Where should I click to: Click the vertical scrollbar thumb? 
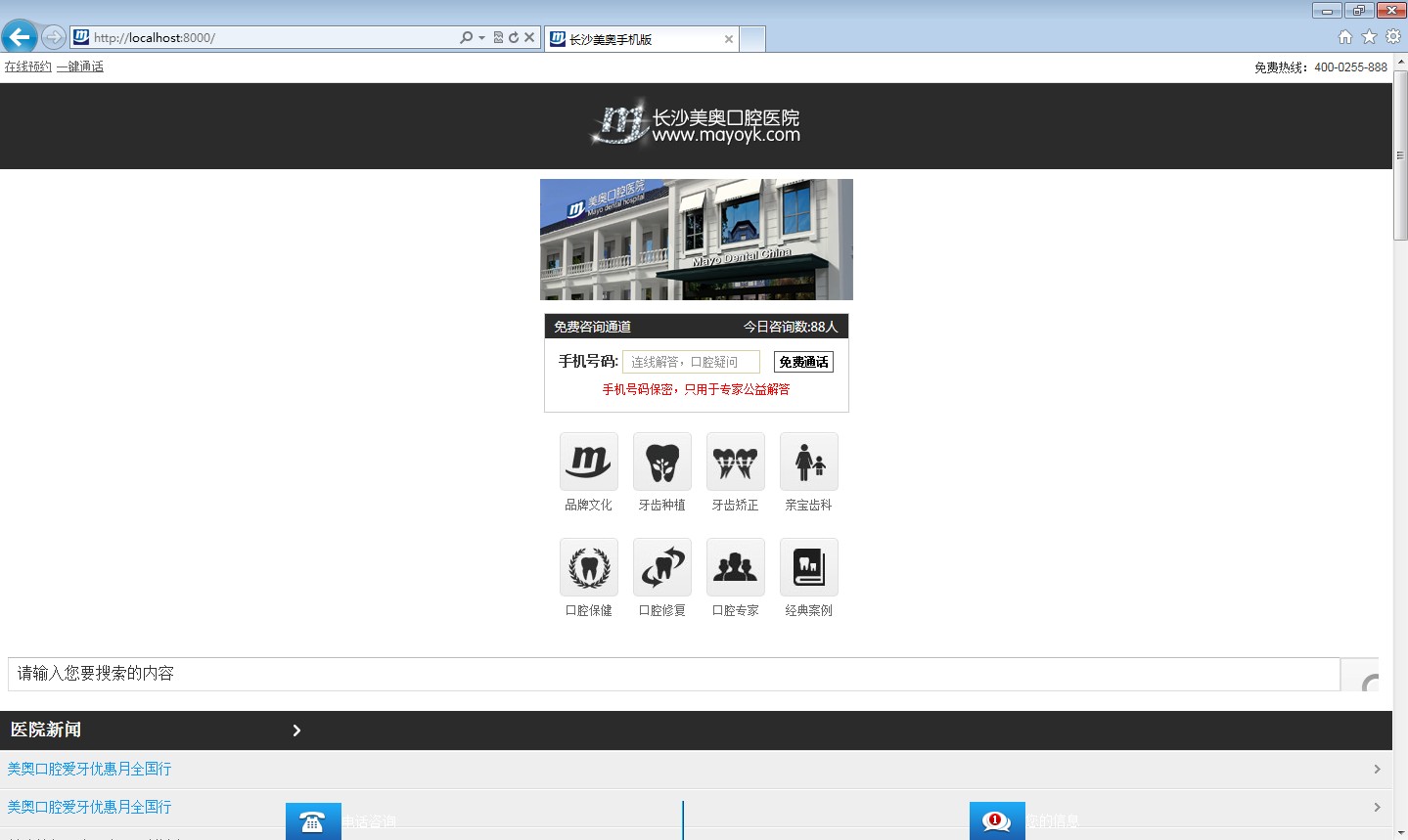tap(1400, 155)
